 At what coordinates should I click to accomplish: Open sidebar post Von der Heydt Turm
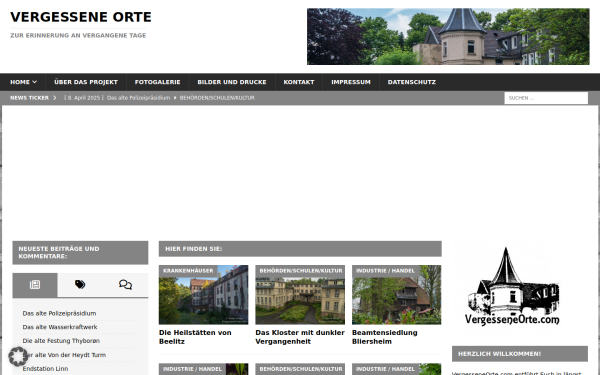coord(64,355)
